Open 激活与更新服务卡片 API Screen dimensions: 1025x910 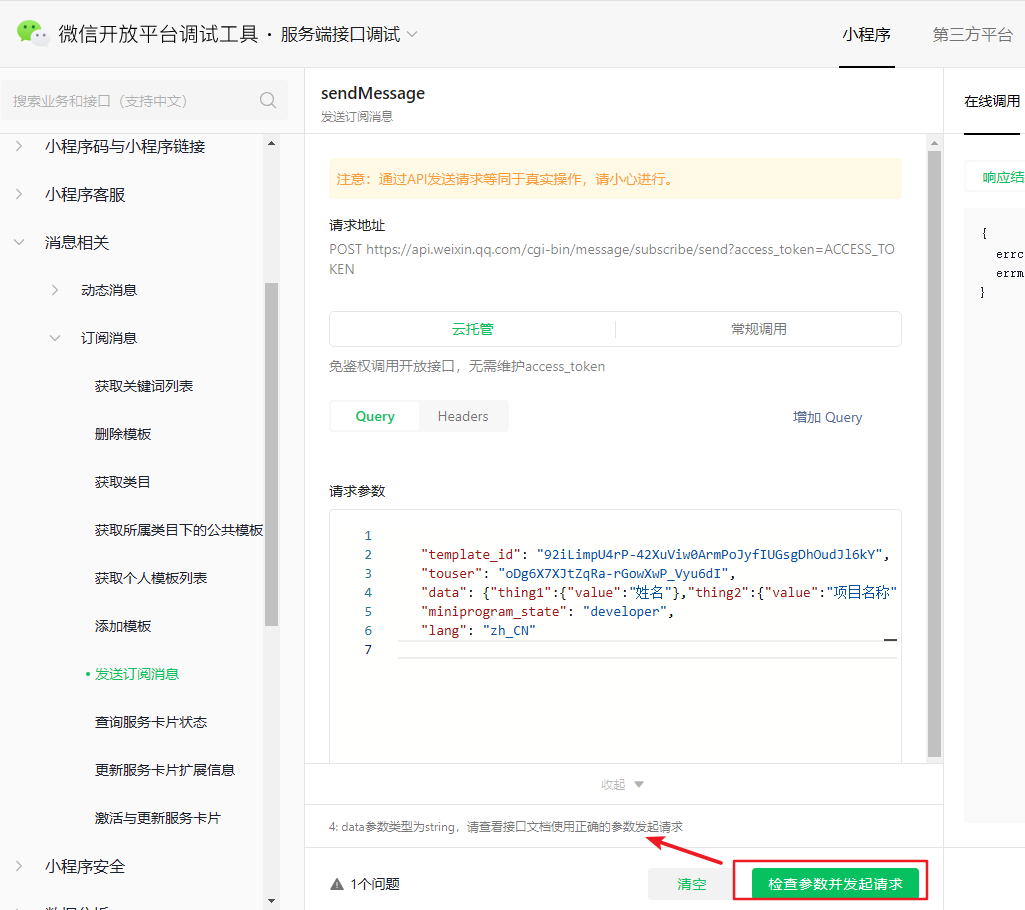pos(158,818)
